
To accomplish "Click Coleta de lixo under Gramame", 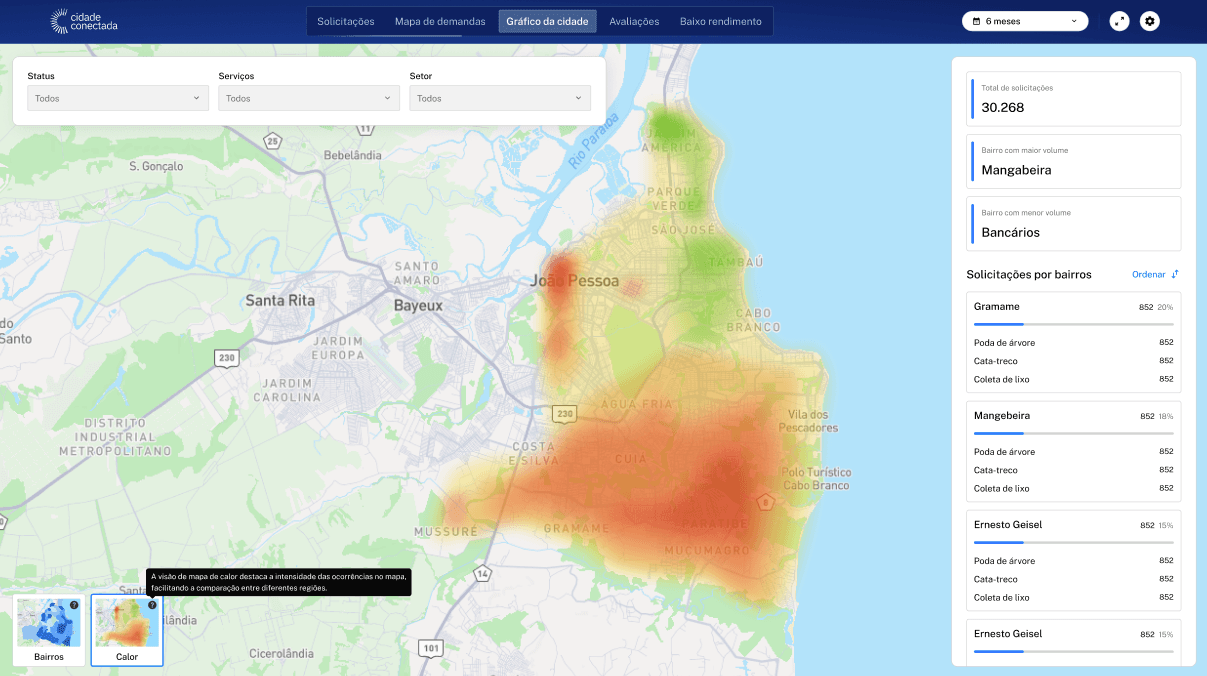I will click(x=1001, y=379).
